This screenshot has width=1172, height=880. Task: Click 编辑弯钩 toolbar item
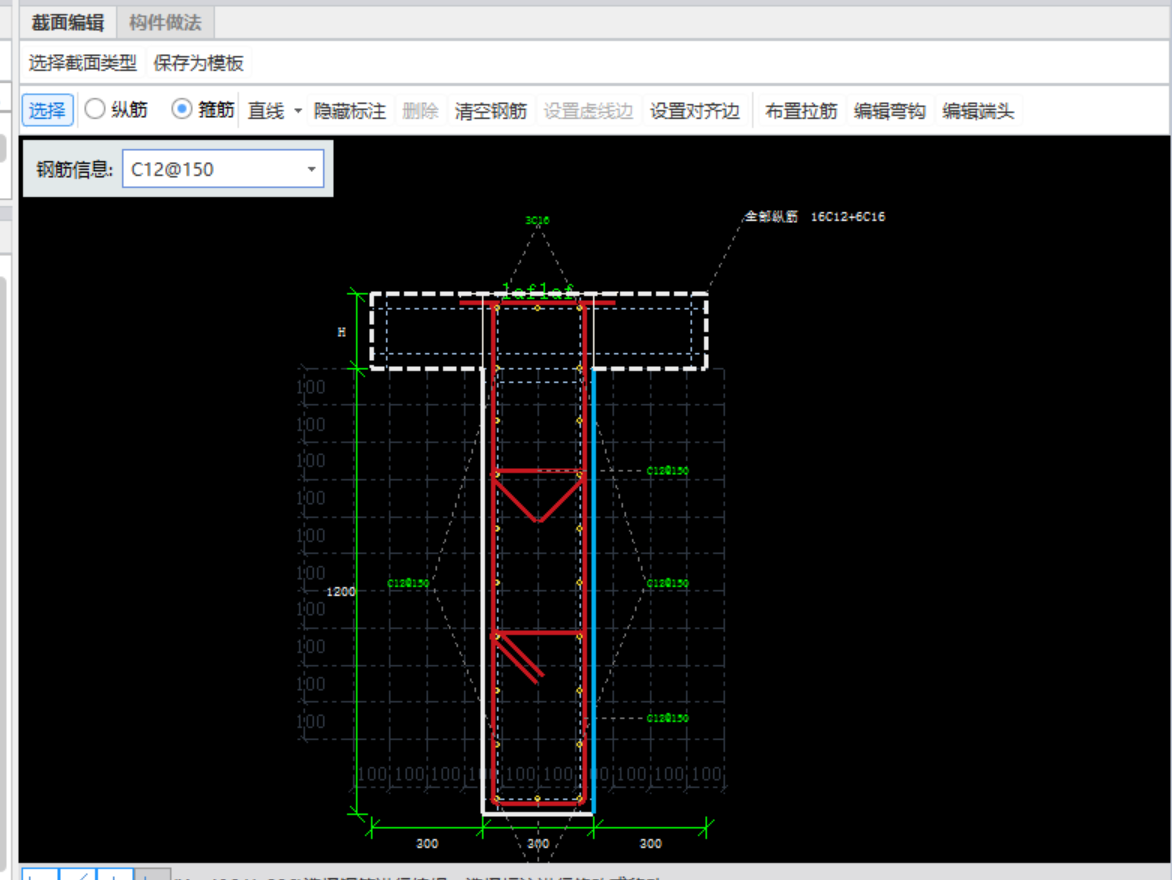[x=889, y=111]
